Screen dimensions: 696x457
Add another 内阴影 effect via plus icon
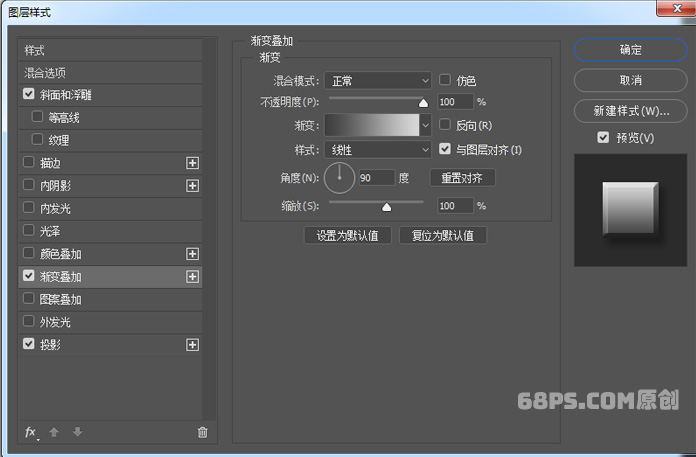click(192, 185)
